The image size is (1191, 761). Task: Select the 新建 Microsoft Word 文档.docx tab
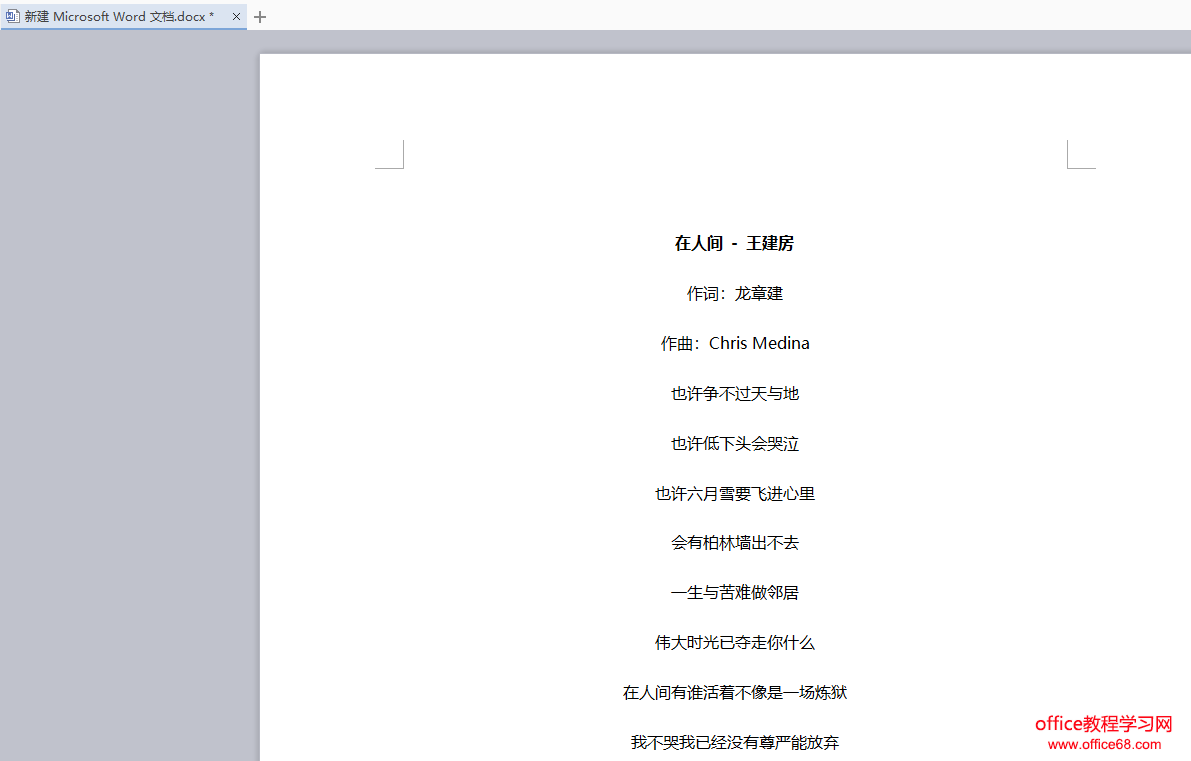pyautogui.click(x=123, y=16)
